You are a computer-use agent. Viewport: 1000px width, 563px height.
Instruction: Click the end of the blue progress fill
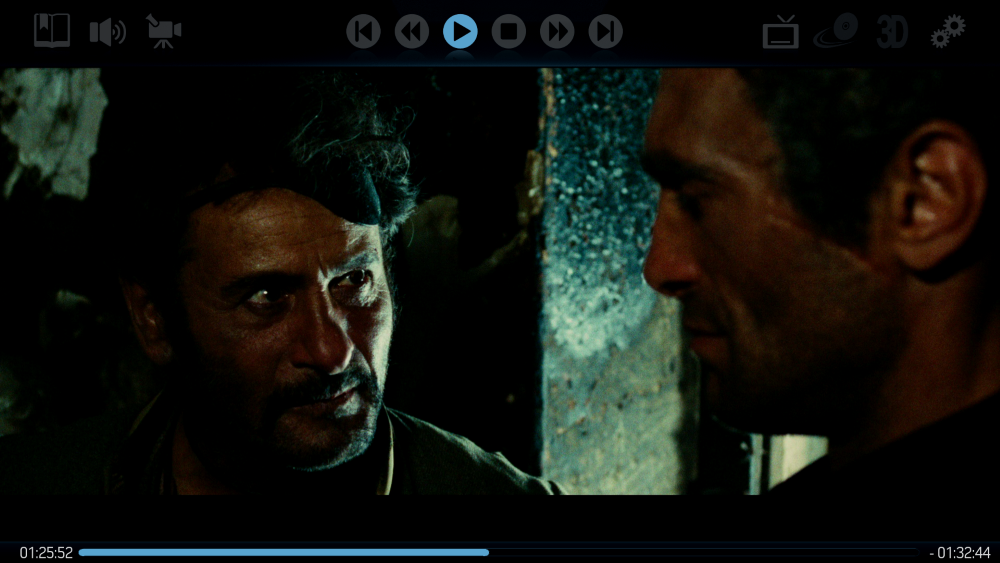point(487,552)
